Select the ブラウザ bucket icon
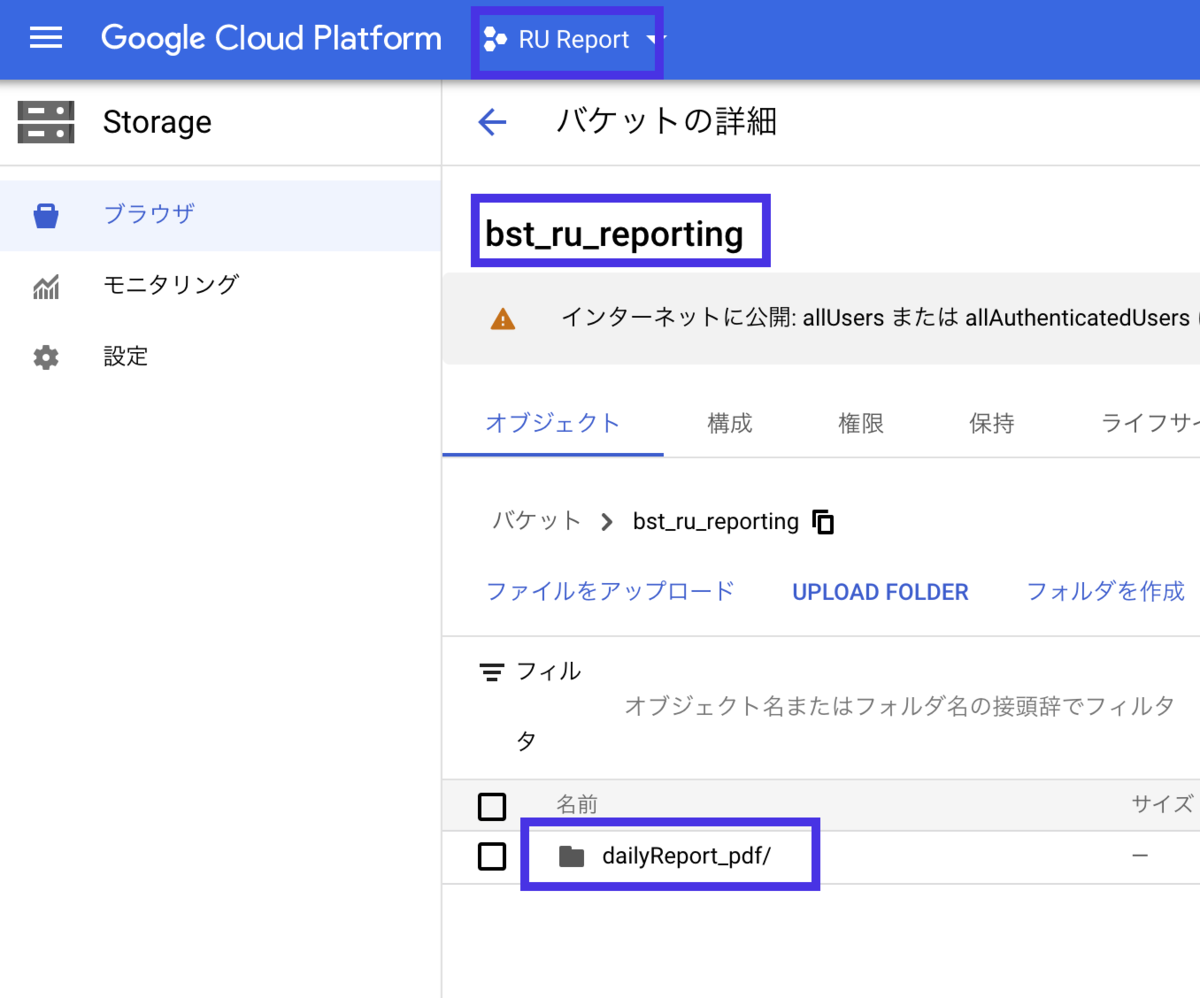The width and height of the screenshot is (1200, 998). pos(46,214)
